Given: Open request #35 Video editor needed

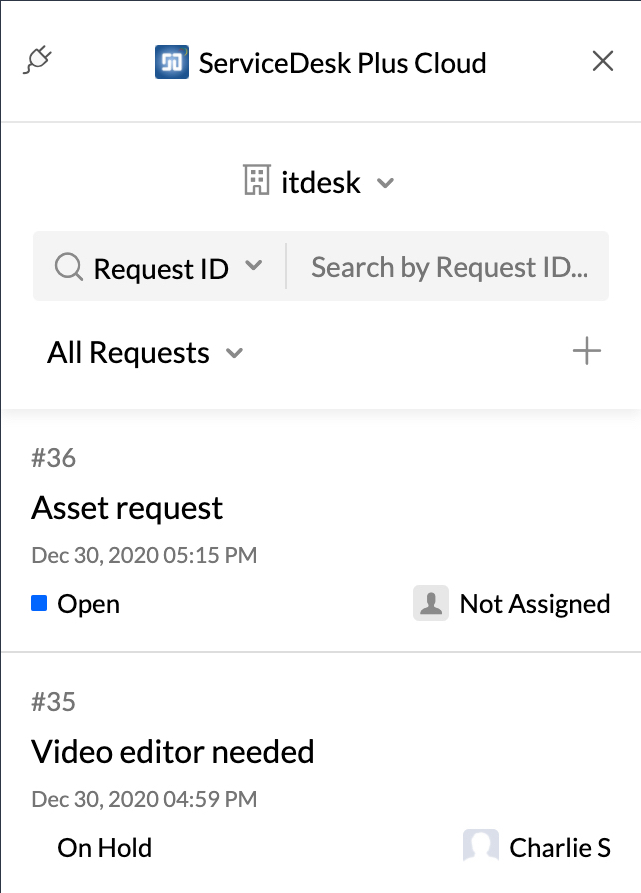Looking at the screenshot, I should pos(173,751).
